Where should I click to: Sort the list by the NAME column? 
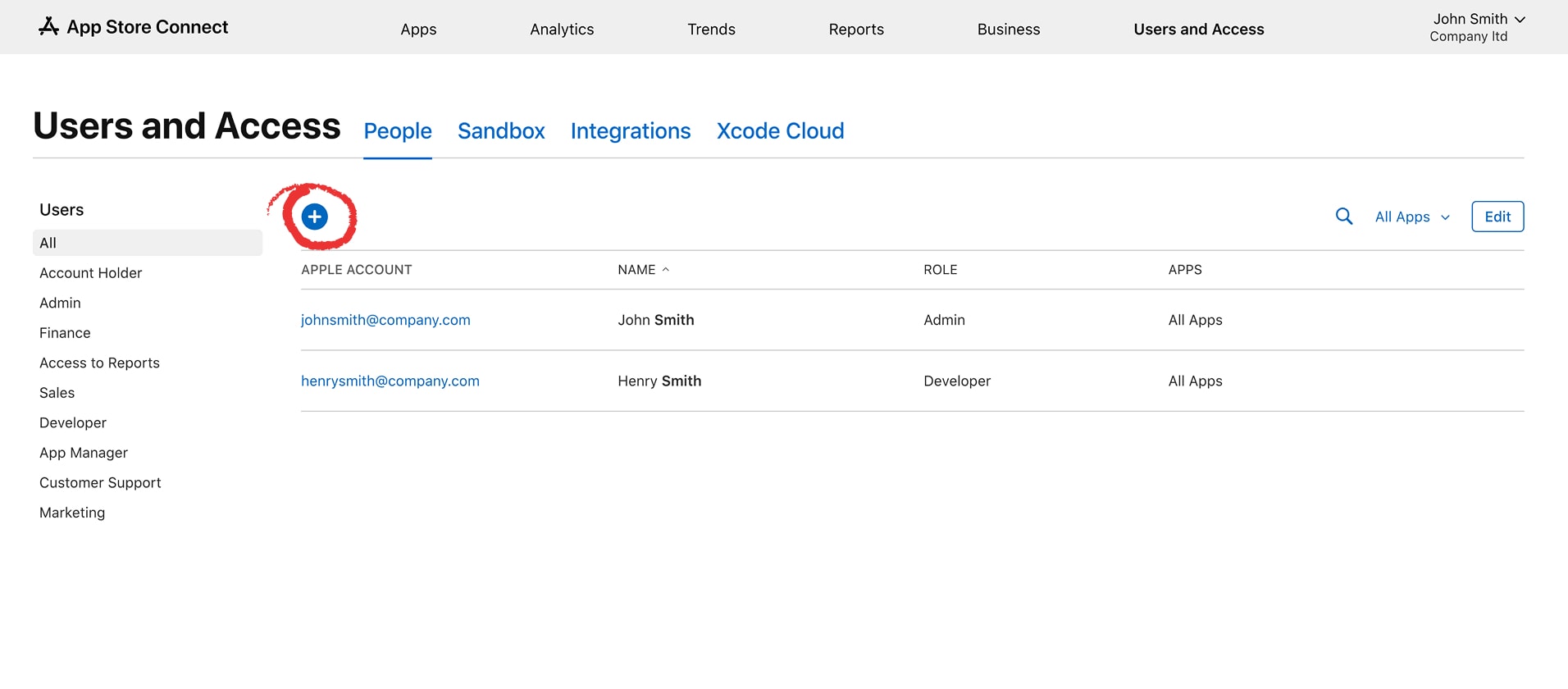tap(644, 270)
